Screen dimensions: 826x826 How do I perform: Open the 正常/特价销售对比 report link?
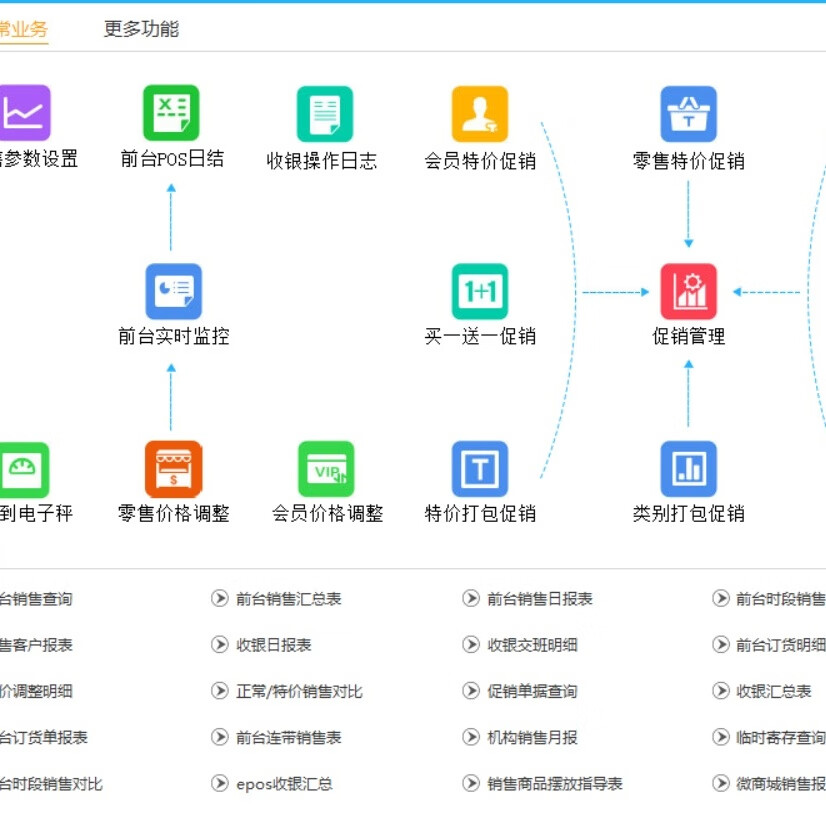click(x=299, y=691)
